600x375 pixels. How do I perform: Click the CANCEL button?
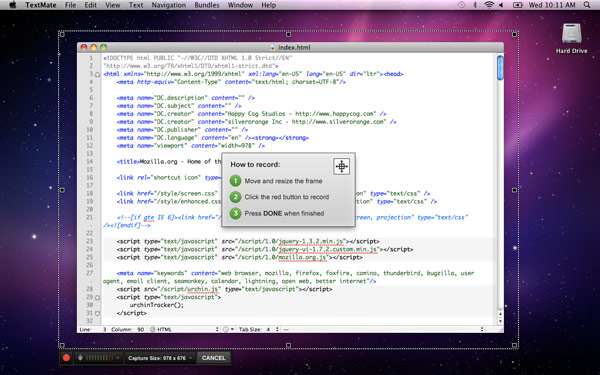pyautogui.click(x=214, y=358)
